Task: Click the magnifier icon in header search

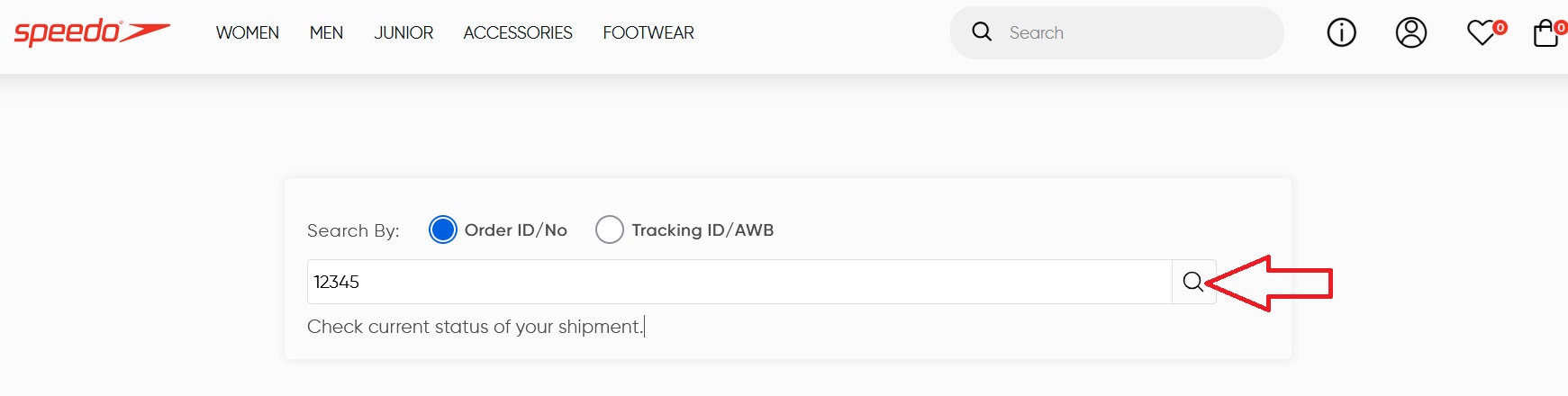Action: 982,32
